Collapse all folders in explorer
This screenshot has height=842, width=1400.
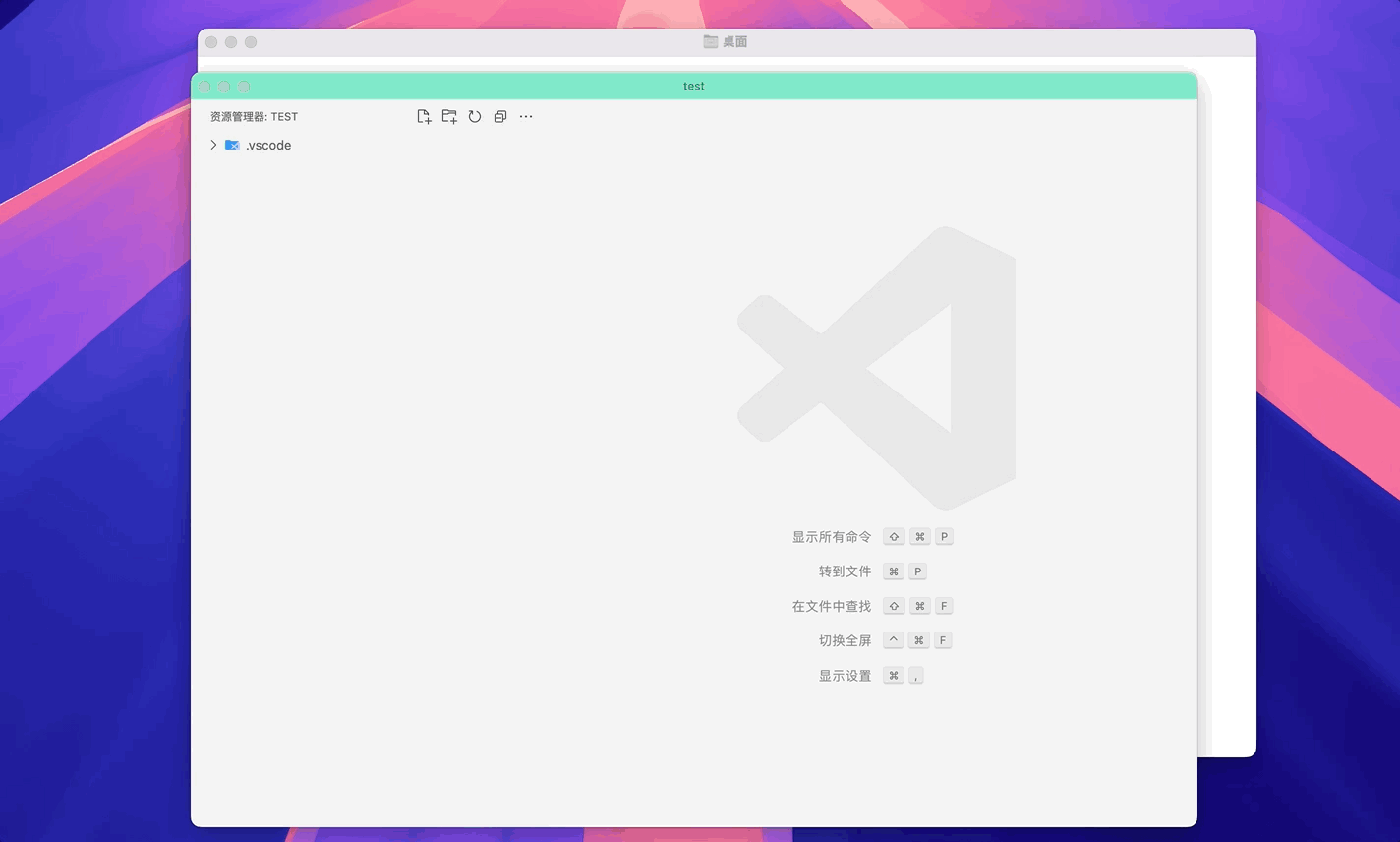point(500,116)
